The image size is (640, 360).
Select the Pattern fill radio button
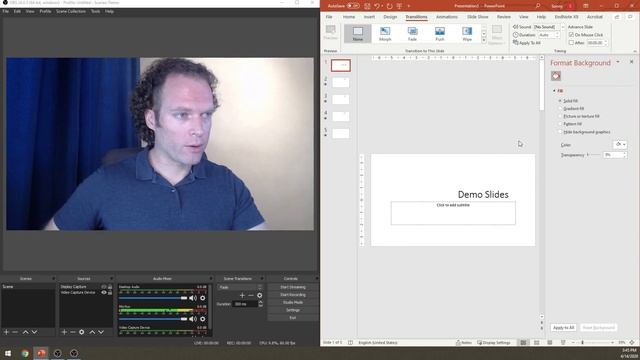point(560,124)
